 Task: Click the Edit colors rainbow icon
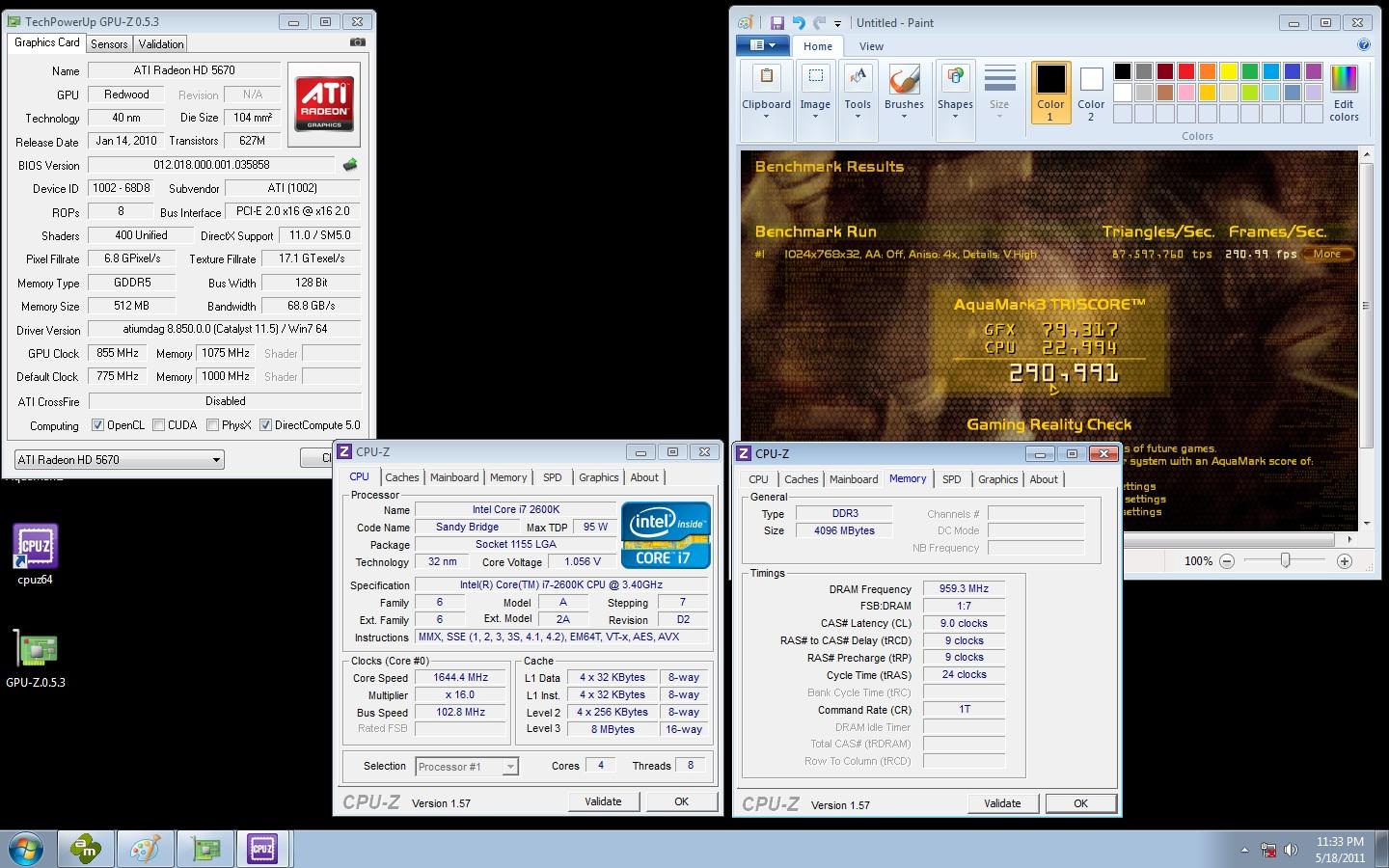click(x=1344, y=93)
